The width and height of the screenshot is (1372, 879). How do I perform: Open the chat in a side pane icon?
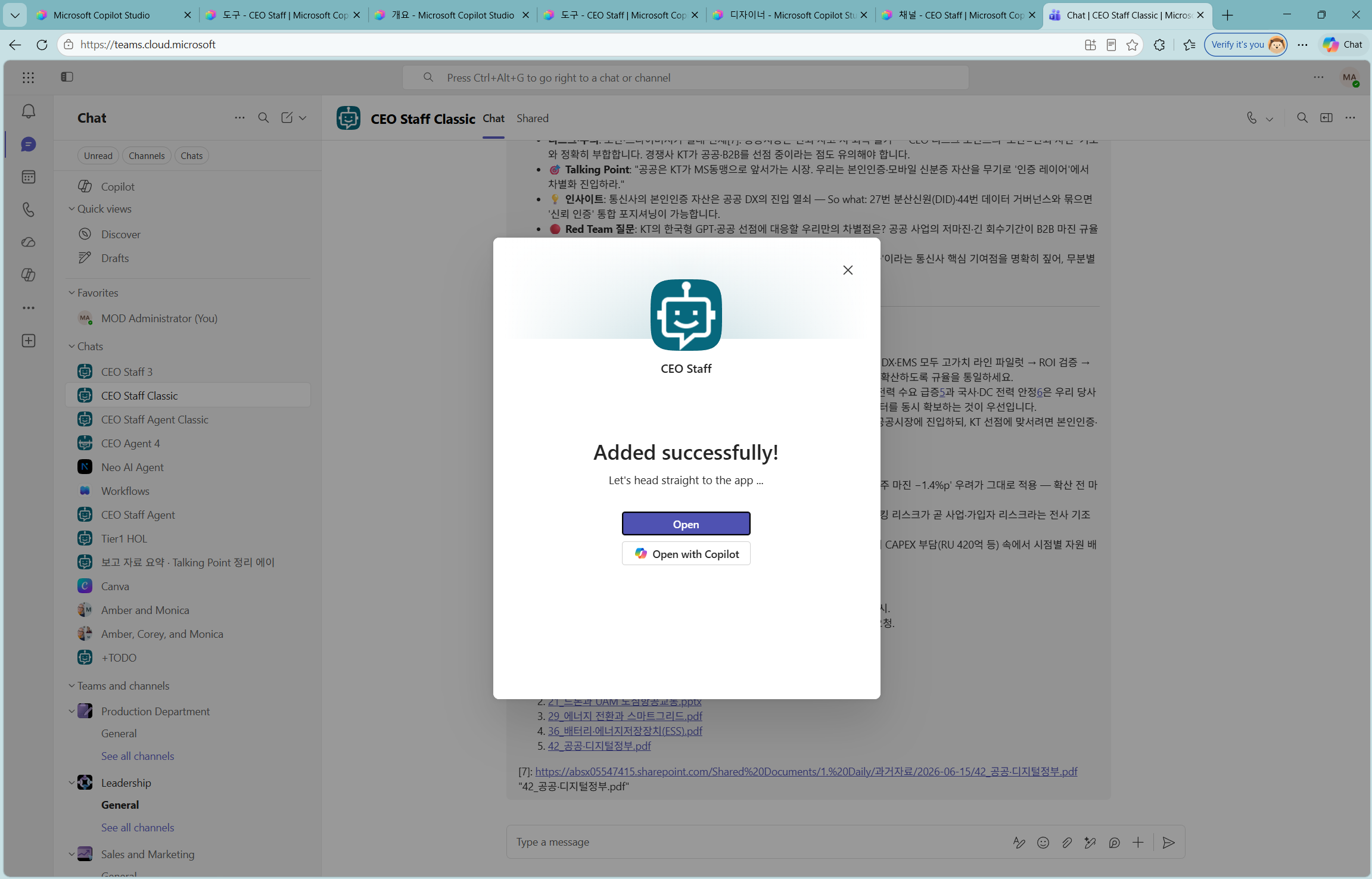click(1326, 118)
